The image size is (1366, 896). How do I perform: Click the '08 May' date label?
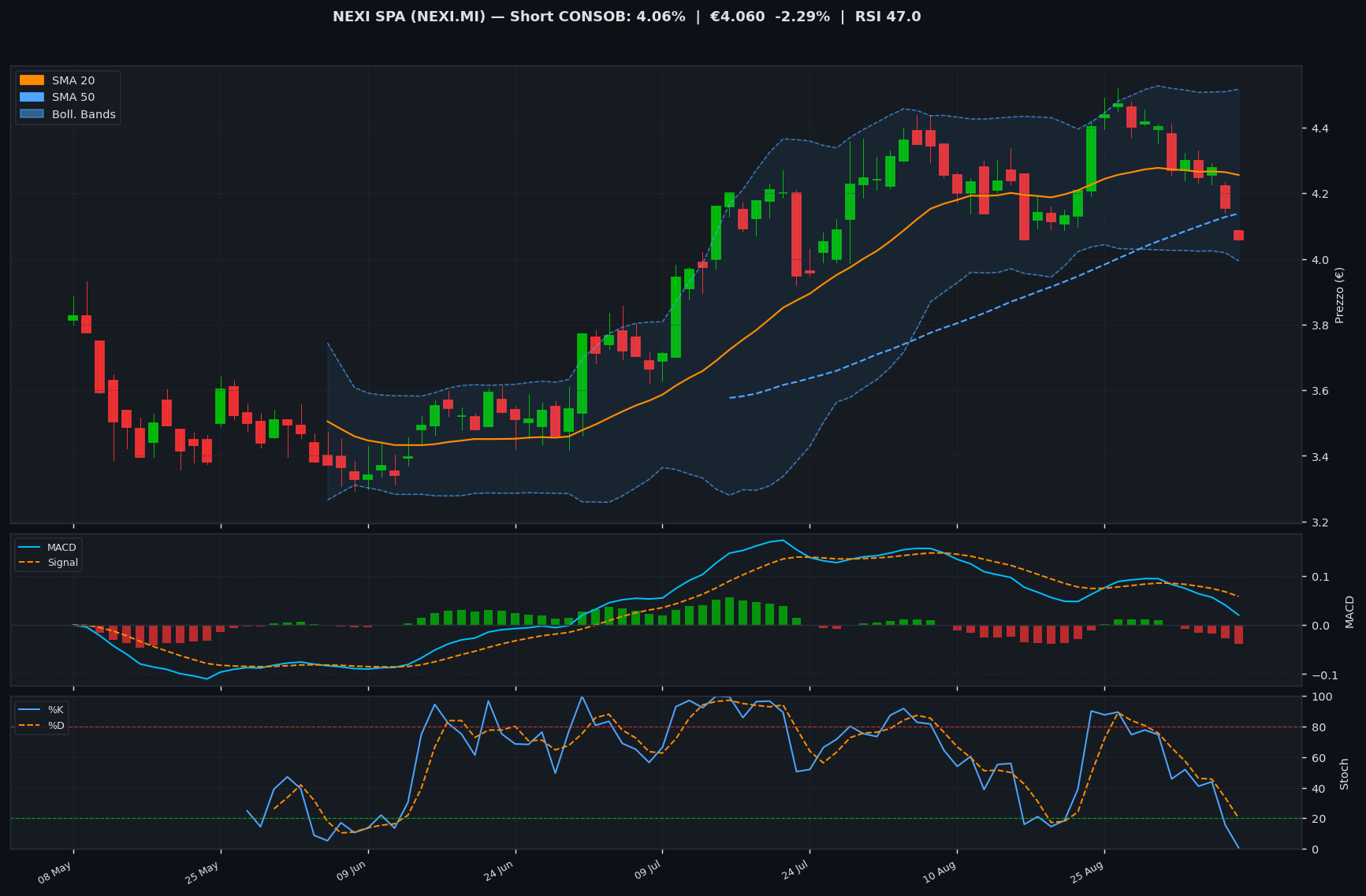pyautogui.click(x=55, y=872)
